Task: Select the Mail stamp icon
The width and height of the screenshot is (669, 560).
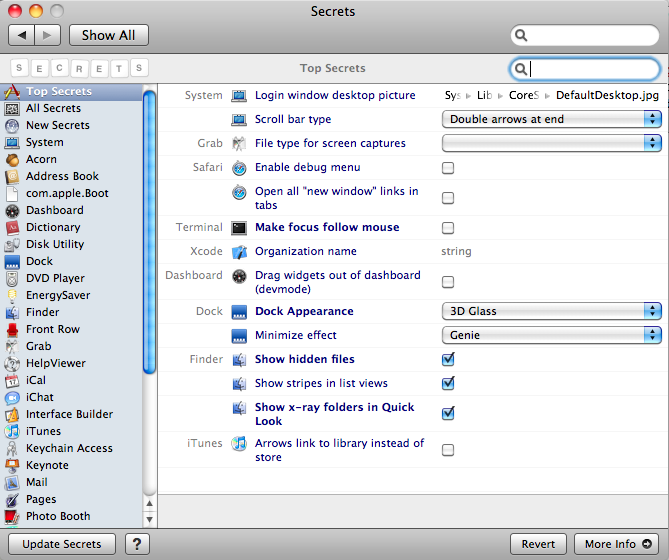Action: [x=12, y=483]
